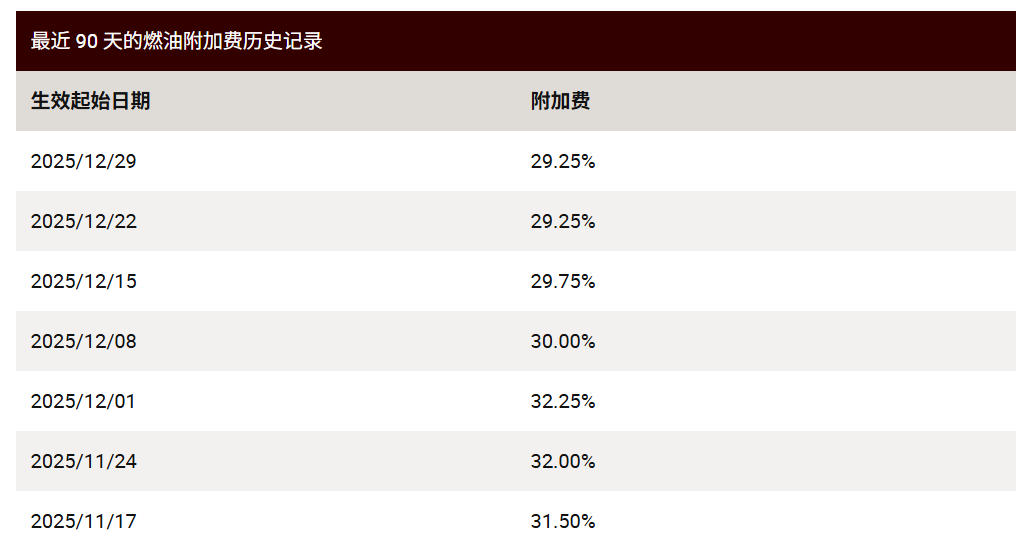Viewport: 1025px width, 551px height.
Task: Click the number 90 in the title
Action: coord(86,41)
